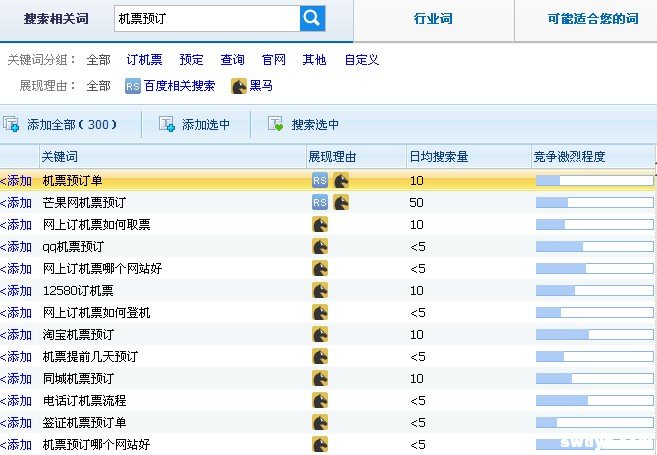
Task: Filter keywords by 预定 group
Action: [191, 60]
